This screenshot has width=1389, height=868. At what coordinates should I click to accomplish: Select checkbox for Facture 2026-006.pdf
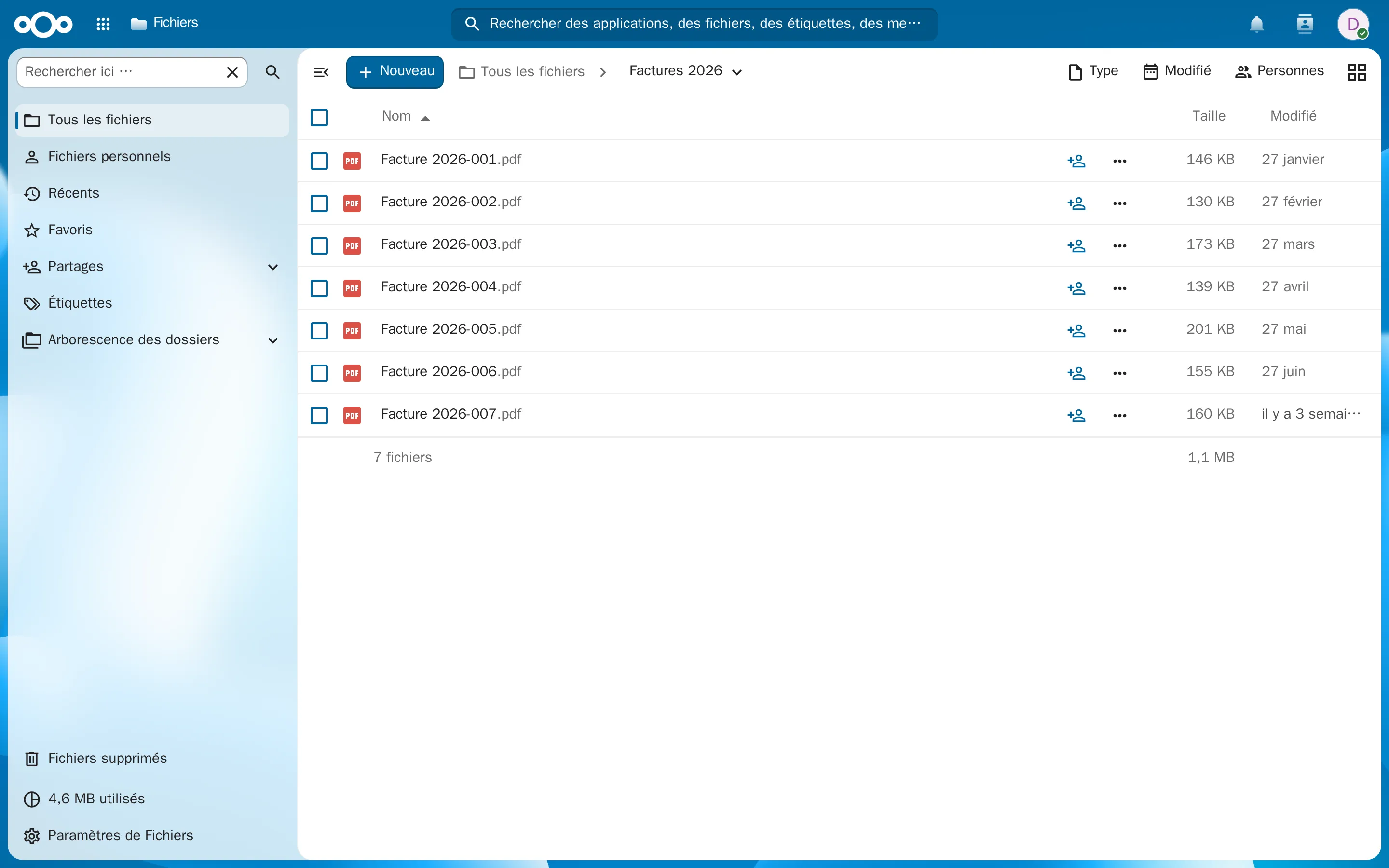[319, 373]
